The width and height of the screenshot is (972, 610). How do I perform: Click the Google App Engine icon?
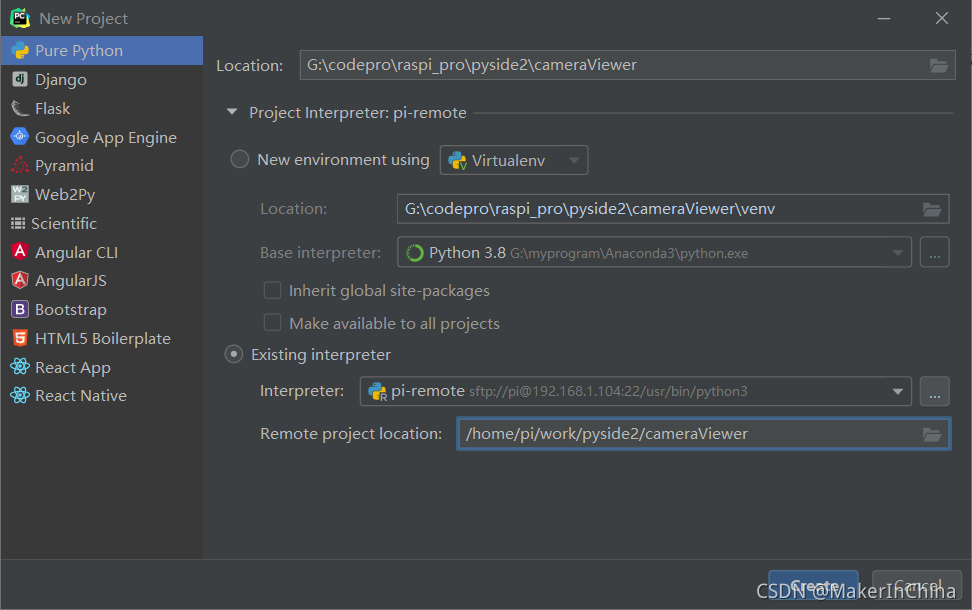pos(20,136)
